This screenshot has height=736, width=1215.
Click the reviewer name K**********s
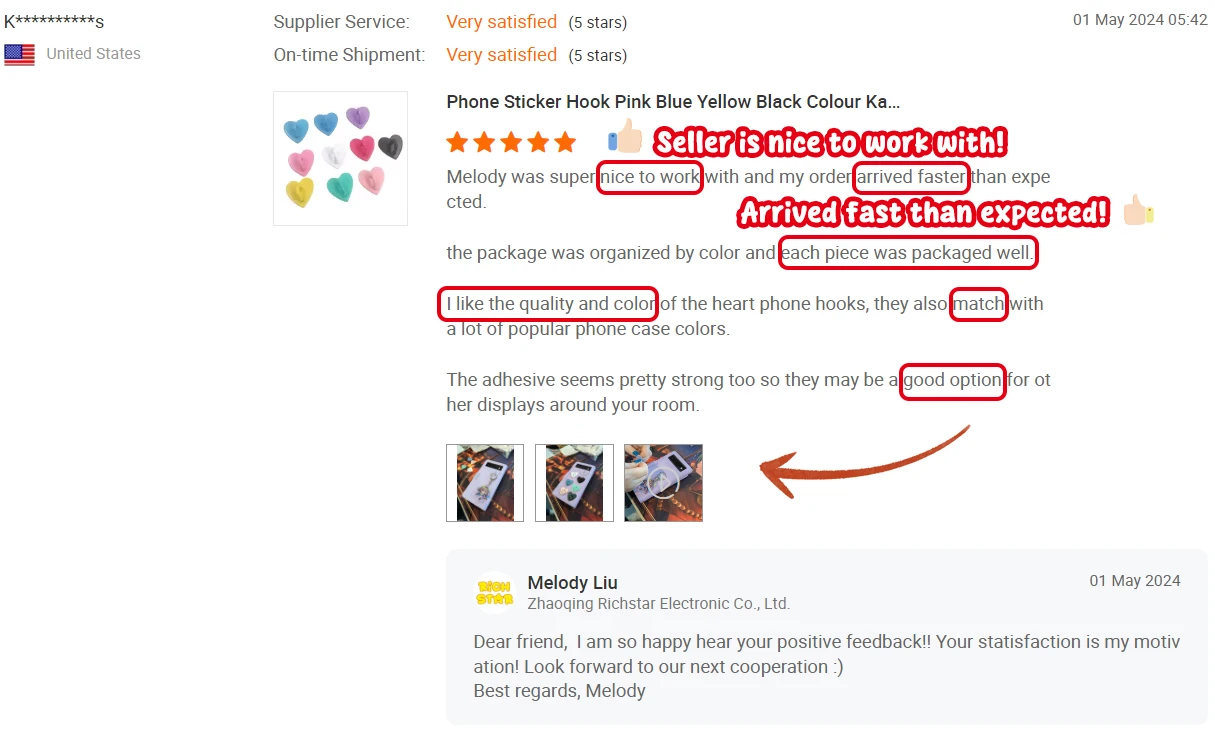pos(54,22)
